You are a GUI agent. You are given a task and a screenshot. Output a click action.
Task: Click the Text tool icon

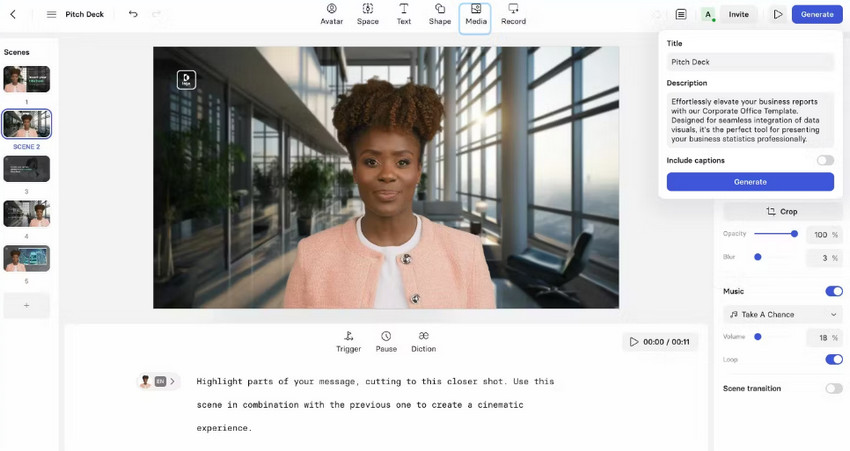(403, 14)
